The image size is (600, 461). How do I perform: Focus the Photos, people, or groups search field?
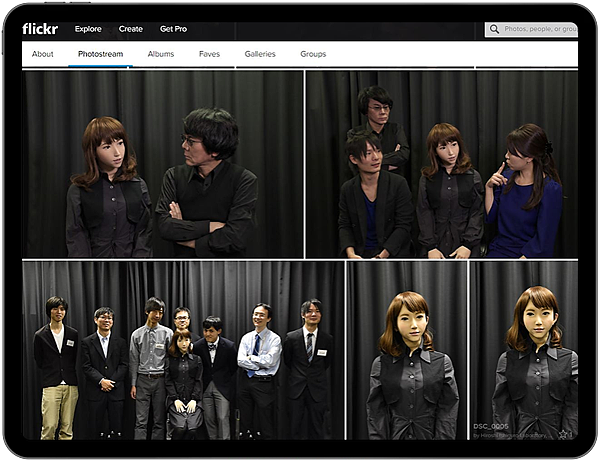(x=540, y=30)
